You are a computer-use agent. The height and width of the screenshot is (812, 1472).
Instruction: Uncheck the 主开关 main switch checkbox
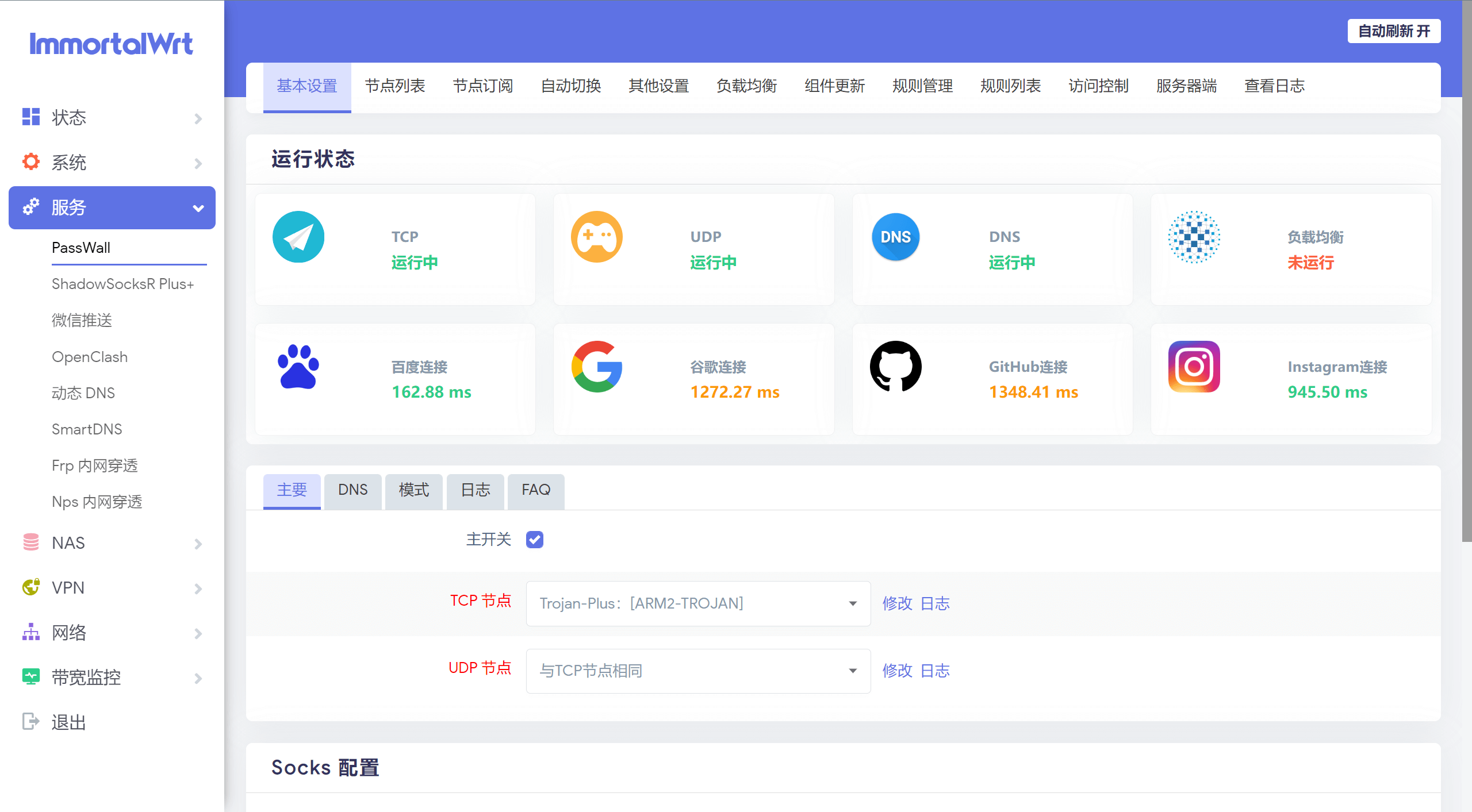tap(535, 540)
